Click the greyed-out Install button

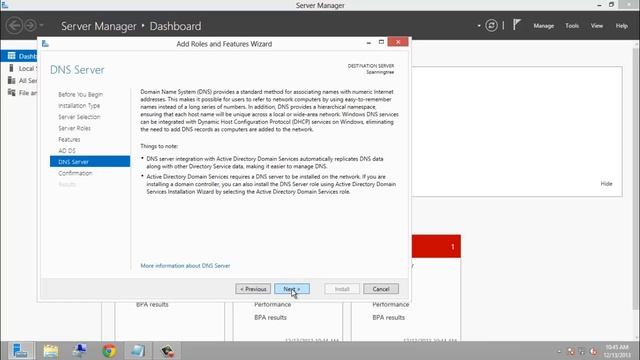[x=342, y=289]
